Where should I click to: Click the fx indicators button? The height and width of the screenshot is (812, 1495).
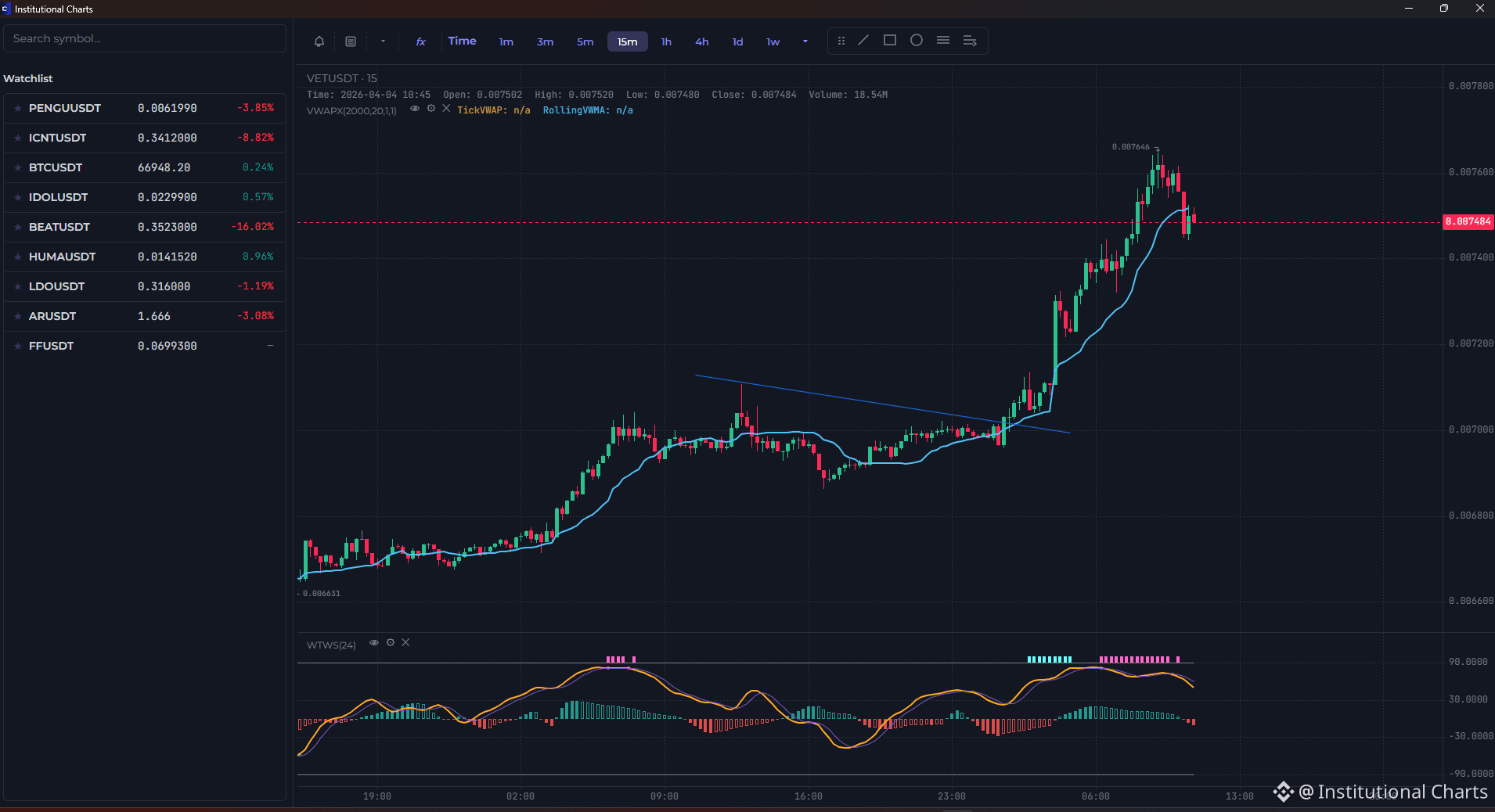pos(420,41)
